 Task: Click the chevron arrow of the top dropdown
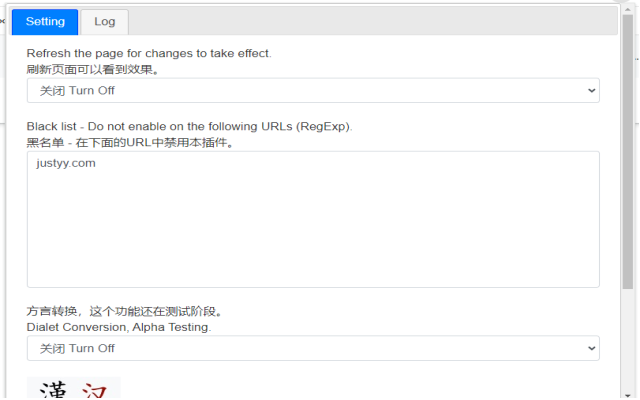coord(587,90)
